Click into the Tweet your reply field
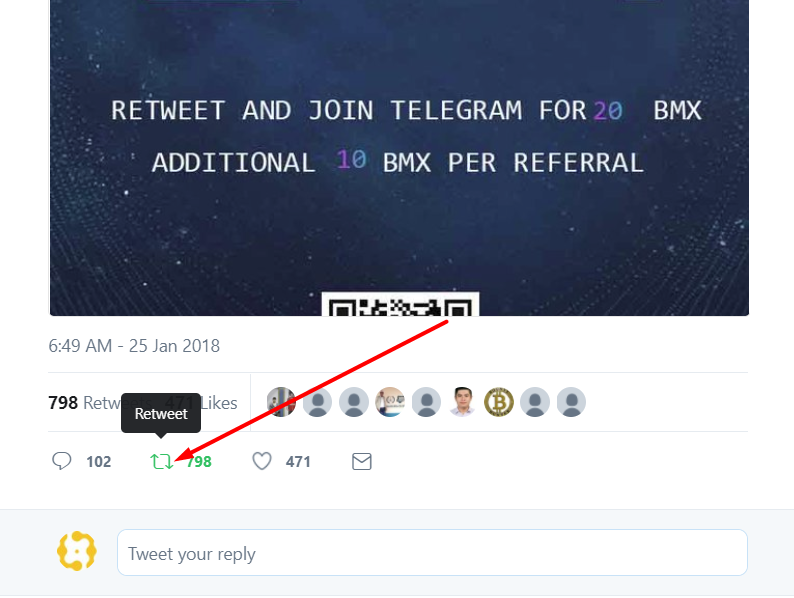The height and width of the screenshot is (598, 794). (x=432, y=553)
